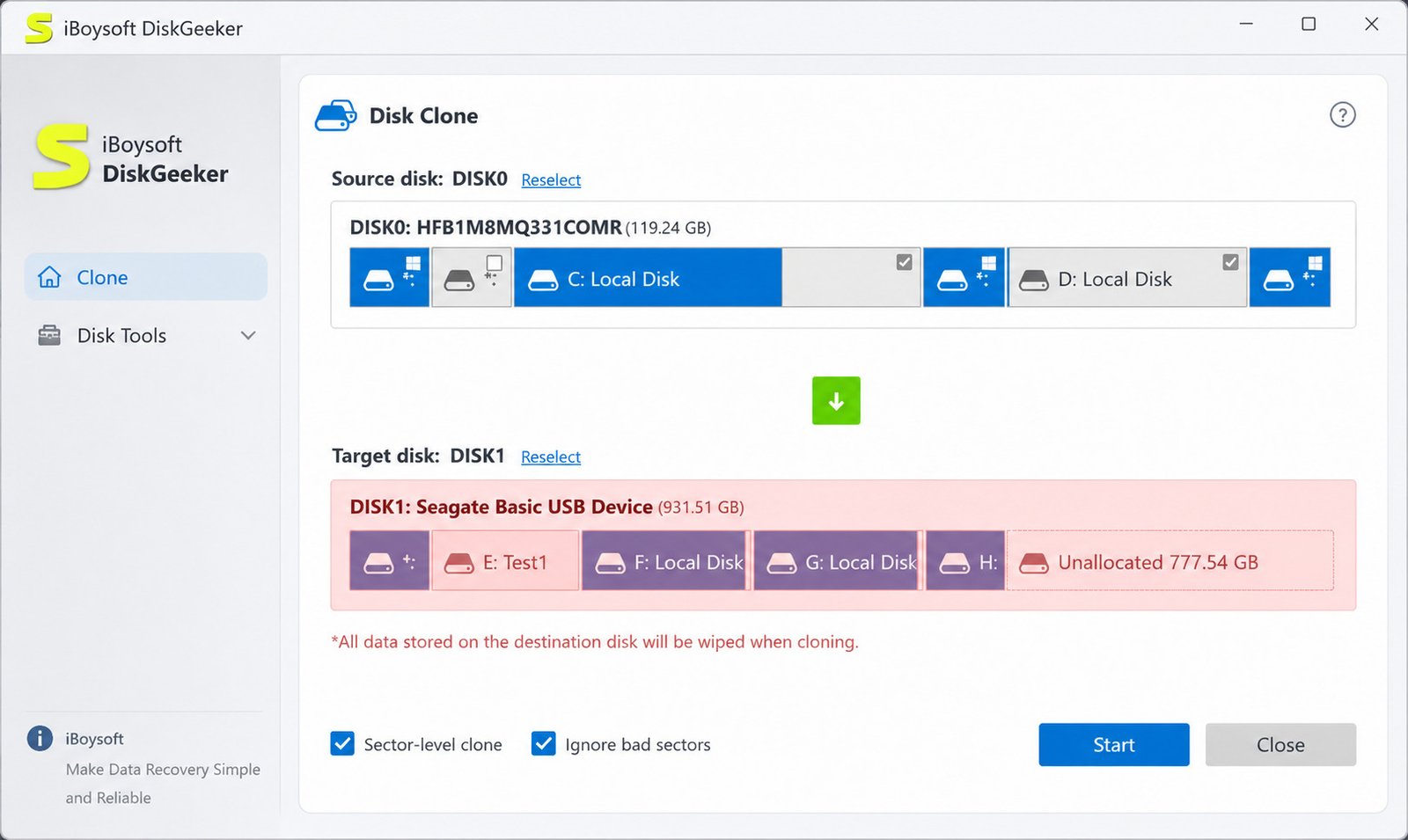The height and width of the screenshot is (840, 1408).
Task: Select the leftmost blue system partition on DISK0
Action: [x=389, y=278]
